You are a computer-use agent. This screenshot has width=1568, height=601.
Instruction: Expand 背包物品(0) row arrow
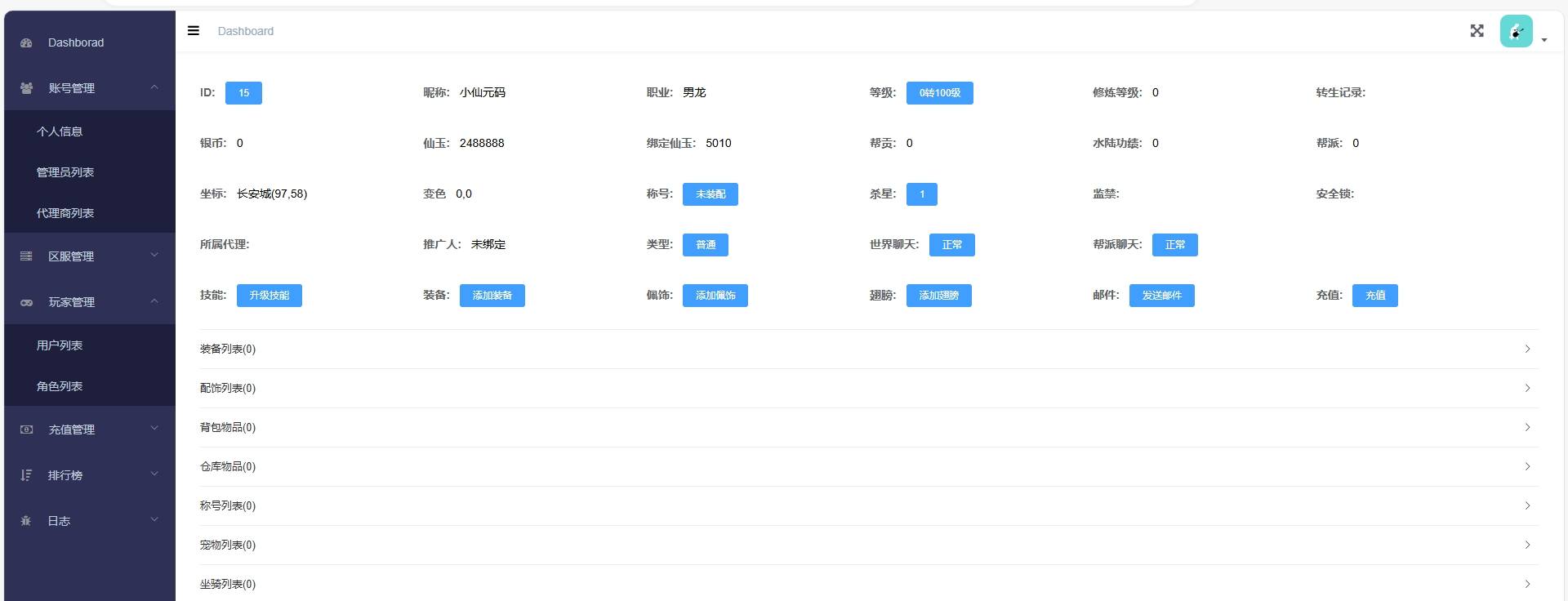[x=1527, y=428]
